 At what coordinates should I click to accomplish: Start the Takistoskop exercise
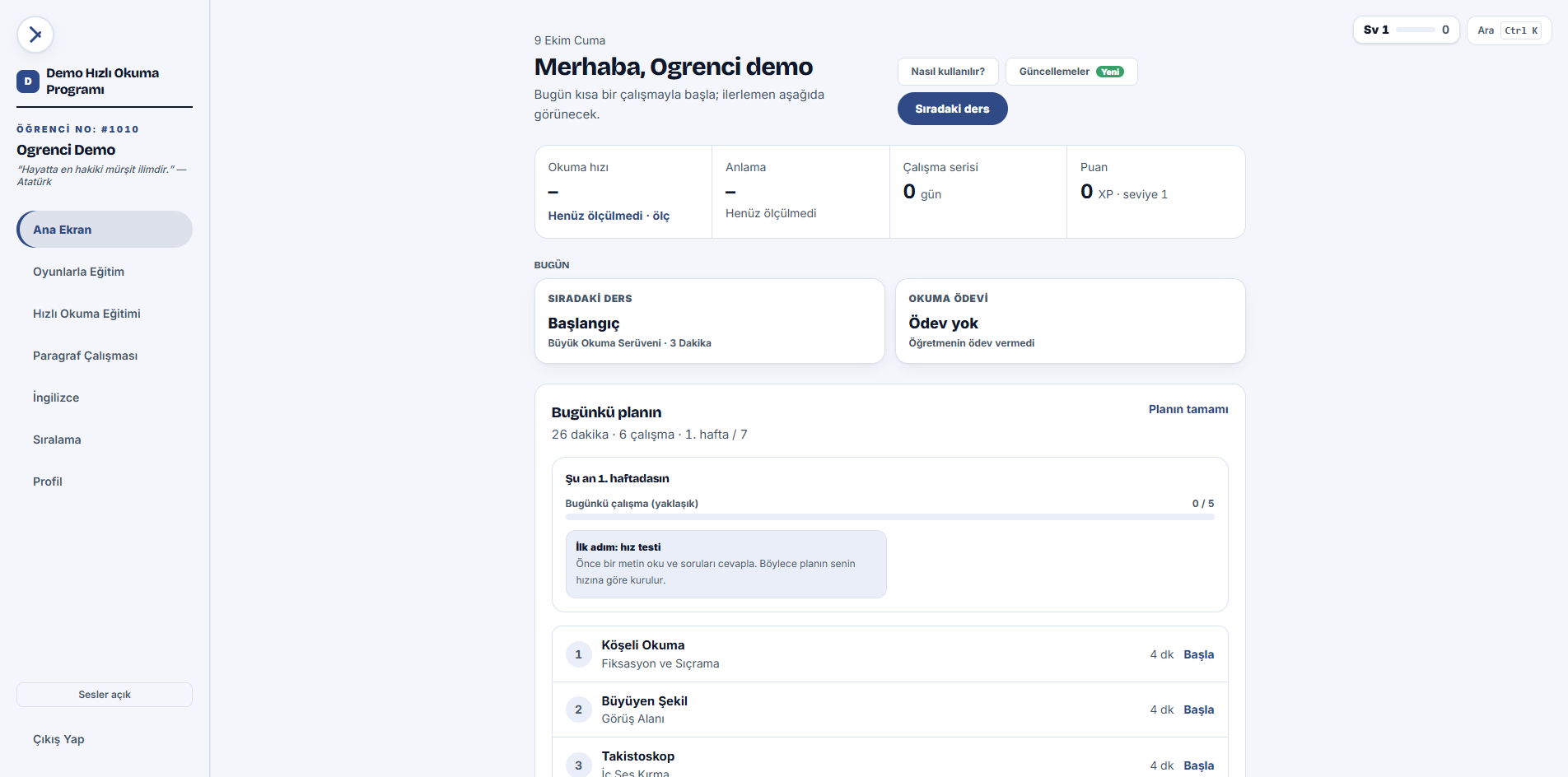(x=1198, y=765)
